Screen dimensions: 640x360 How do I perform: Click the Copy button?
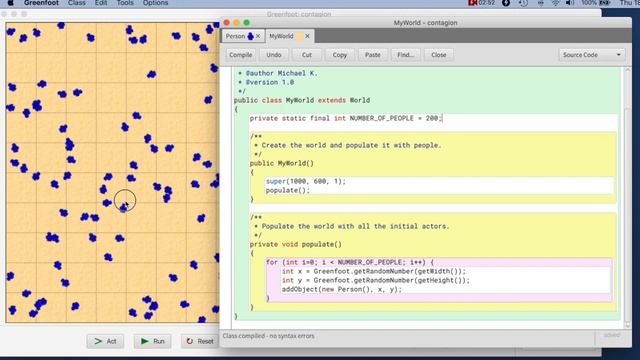click(340, 55)
